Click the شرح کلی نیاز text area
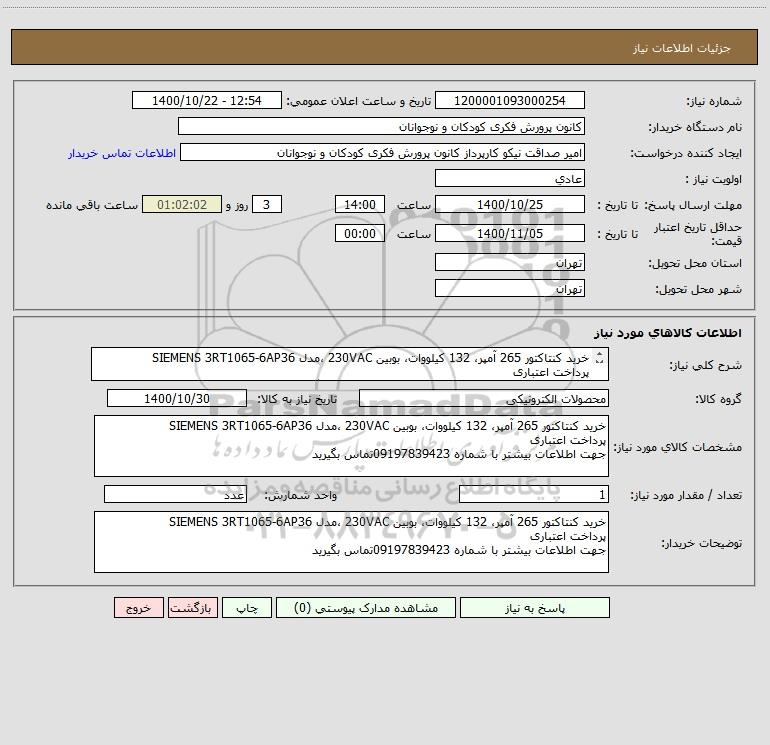This screenshot has height=745, width=770. (350, 364)
